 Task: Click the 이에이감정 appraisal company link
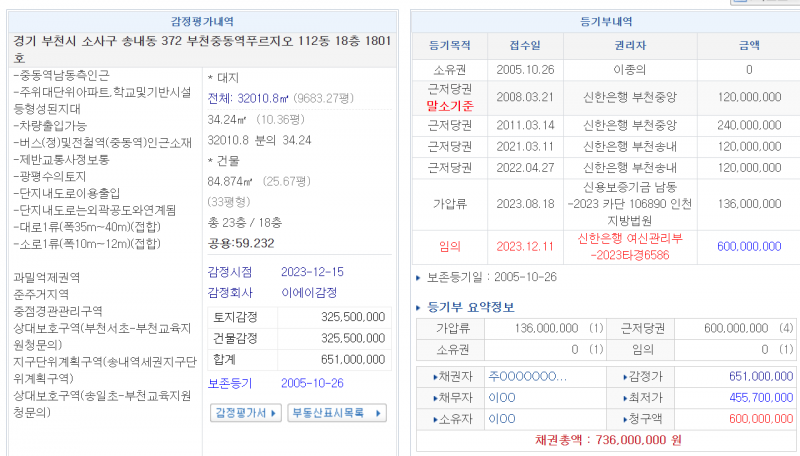[310, 293]
